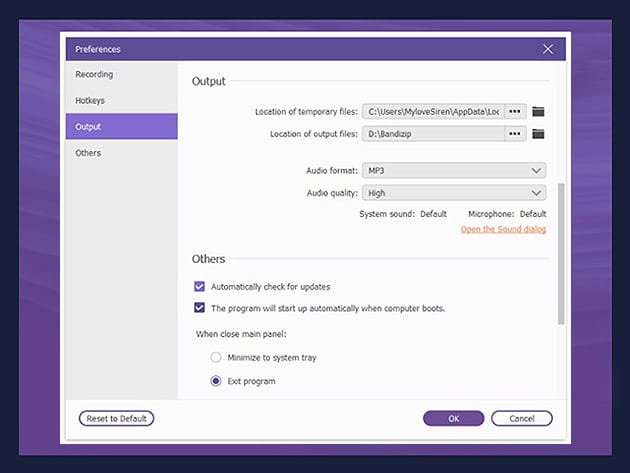Click Reset to Default button
630x473 pixels.
(116, 418)
